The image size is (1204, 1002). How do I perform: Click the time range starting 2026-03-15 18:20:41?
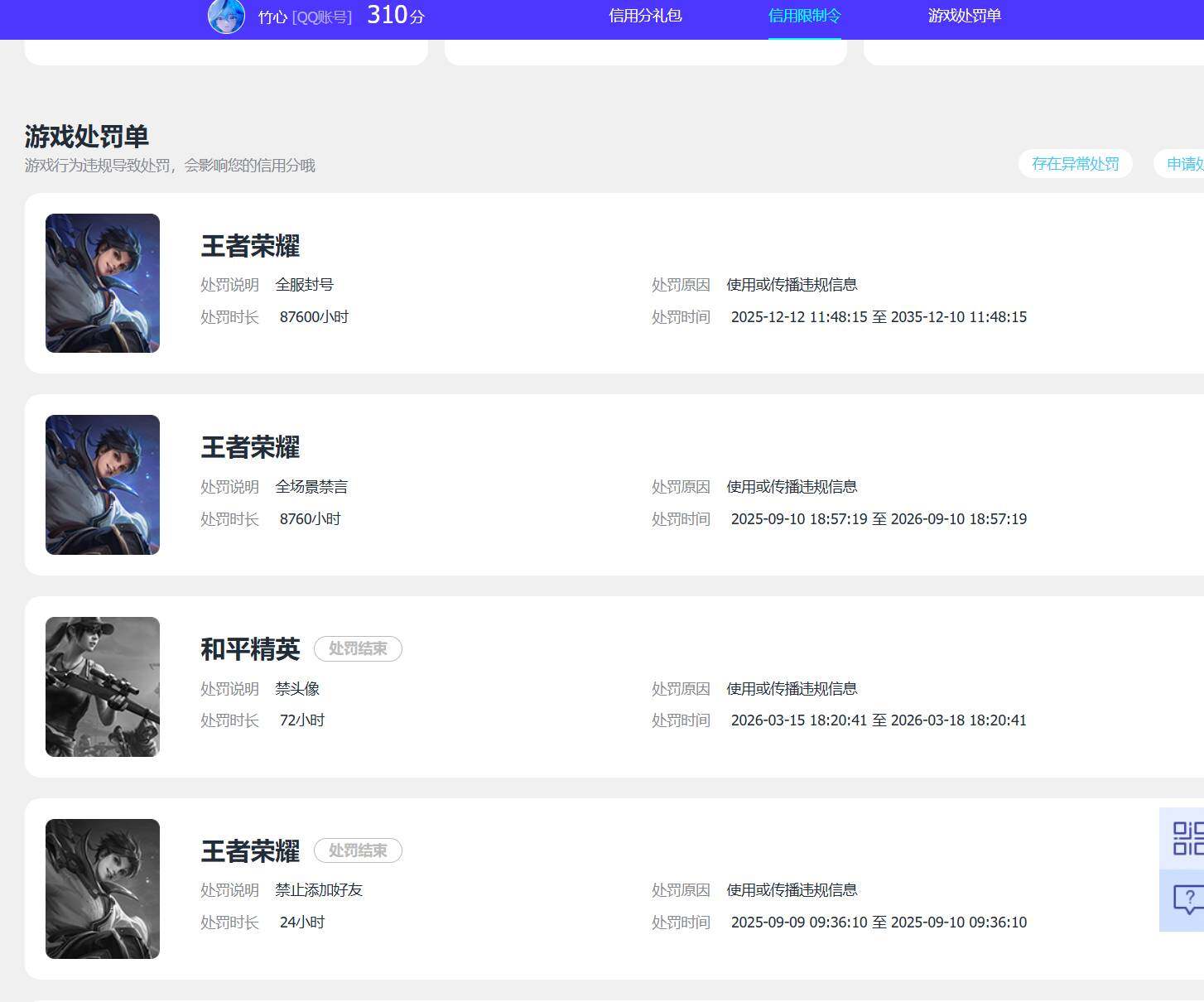[879, 720]
